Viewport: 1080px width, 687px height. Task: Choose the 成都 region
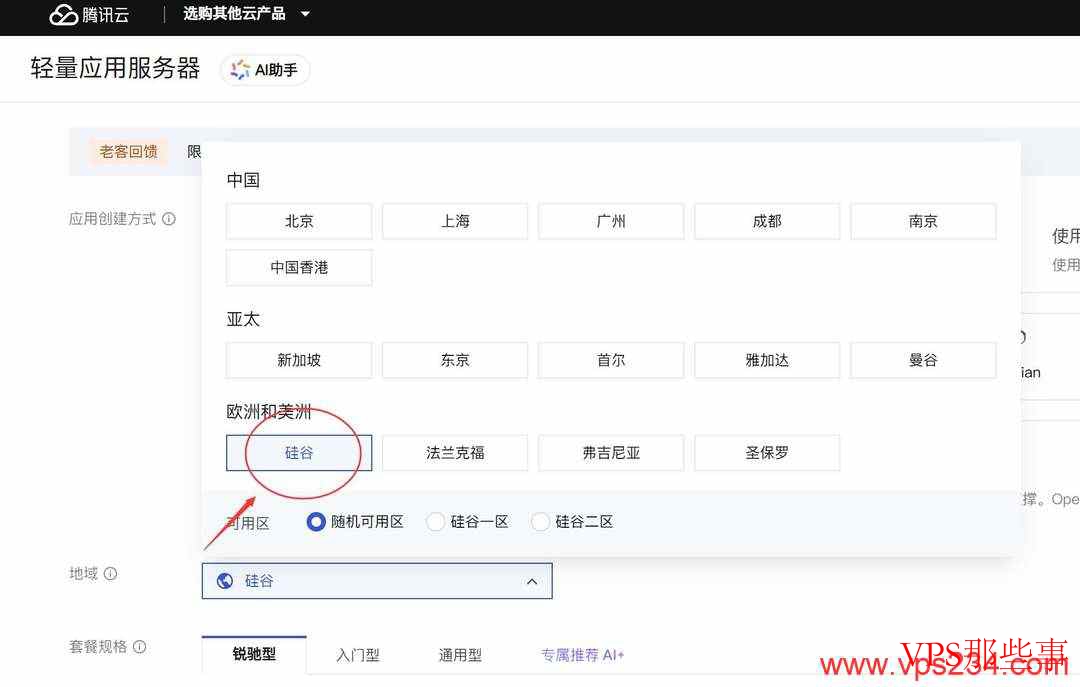[767, 221]
